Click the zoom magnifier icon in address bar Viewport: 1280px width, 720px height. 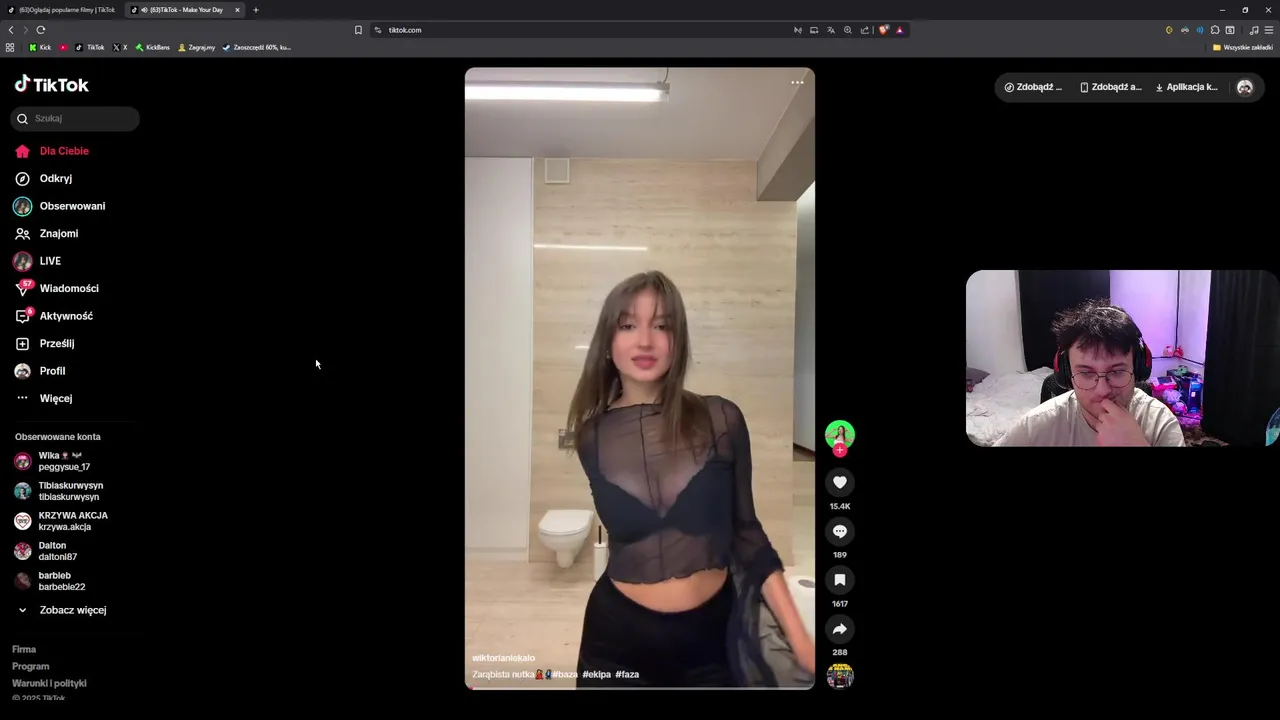(847, 30)
